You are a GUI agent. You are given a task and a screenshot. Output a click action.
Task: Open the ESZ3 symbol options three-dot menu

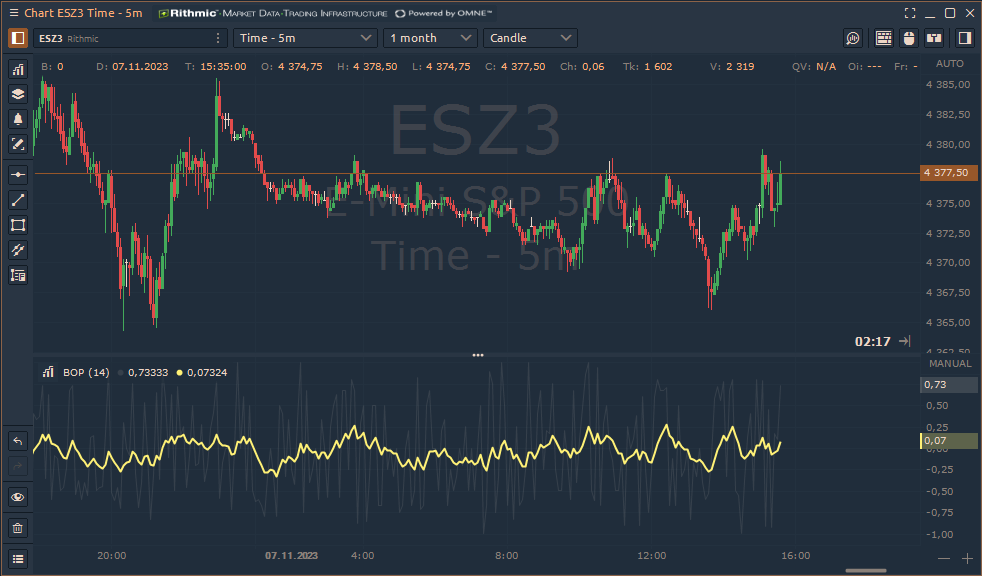point(218,38)
